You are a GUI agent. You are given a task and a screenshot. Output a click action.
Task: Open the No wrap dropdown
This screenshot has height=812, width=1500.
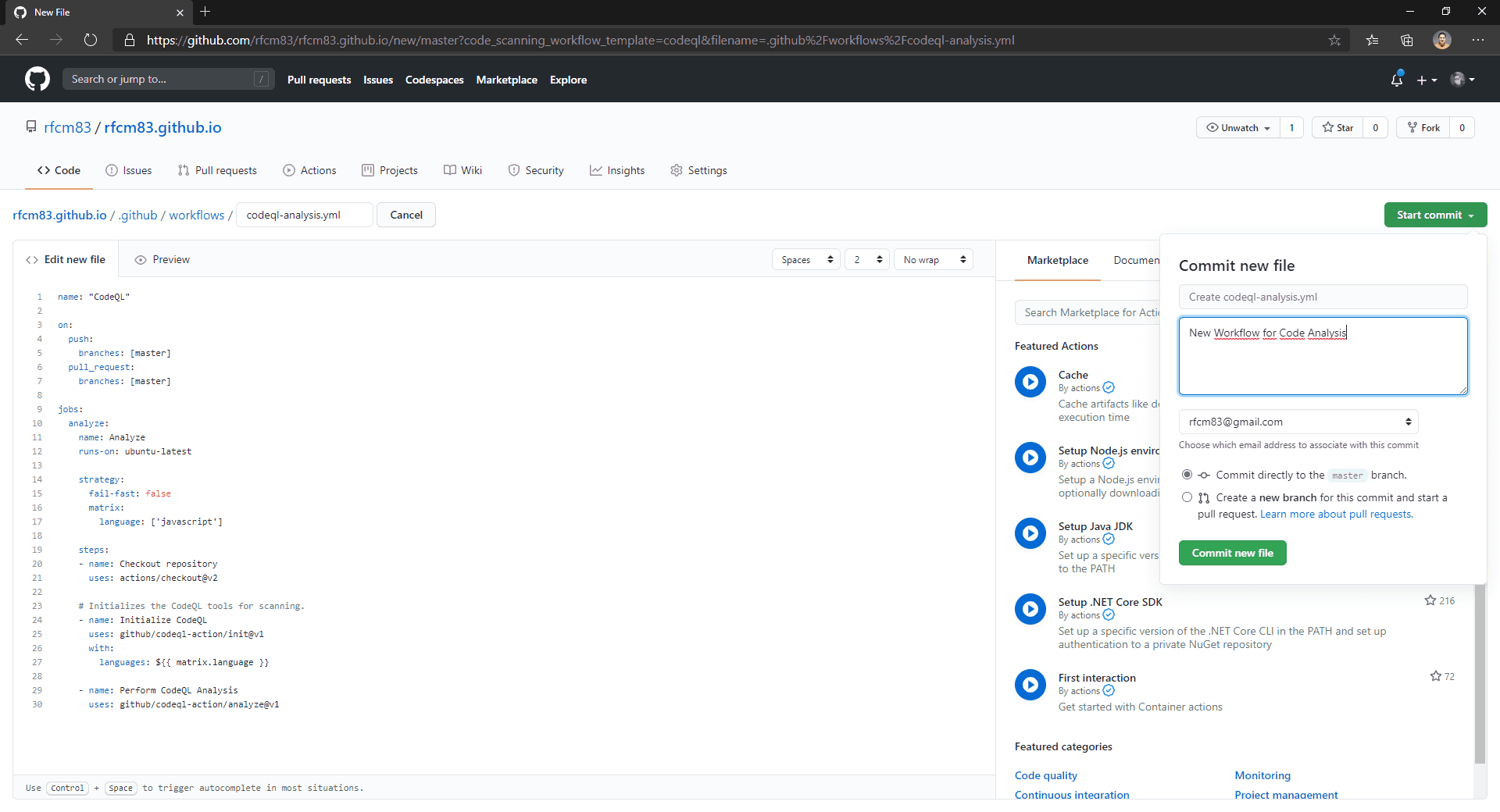(934, 259)
